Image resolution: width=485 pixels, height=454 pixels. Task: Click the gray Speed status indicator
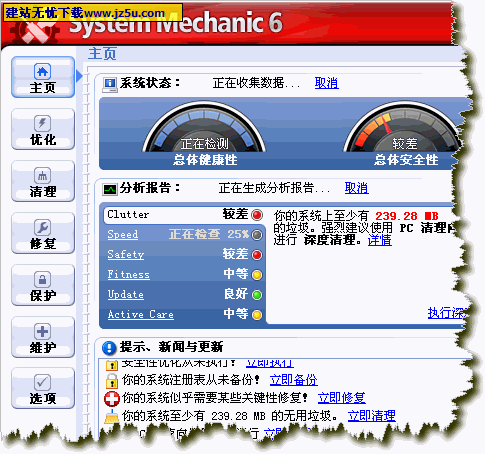(x=257, y=235)
